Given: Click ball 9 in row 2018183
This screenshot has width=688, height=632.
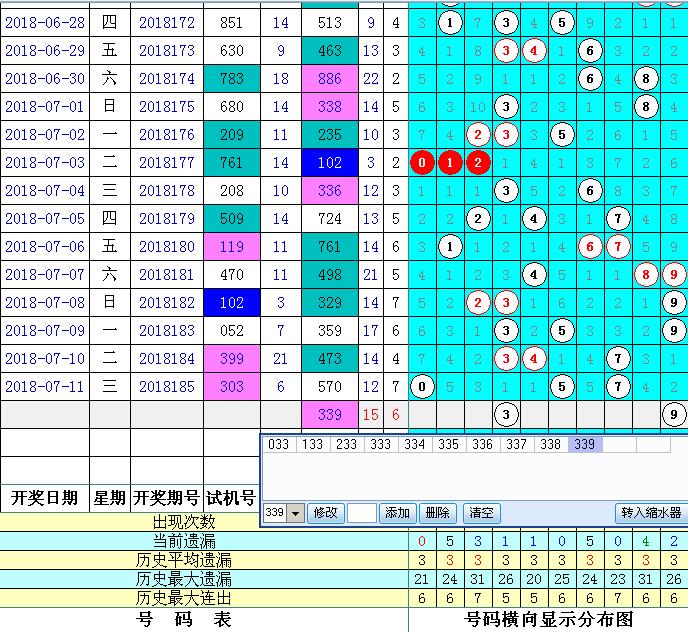Looking at the screenshot, I should pyautogui.click(x=674, y=330).
